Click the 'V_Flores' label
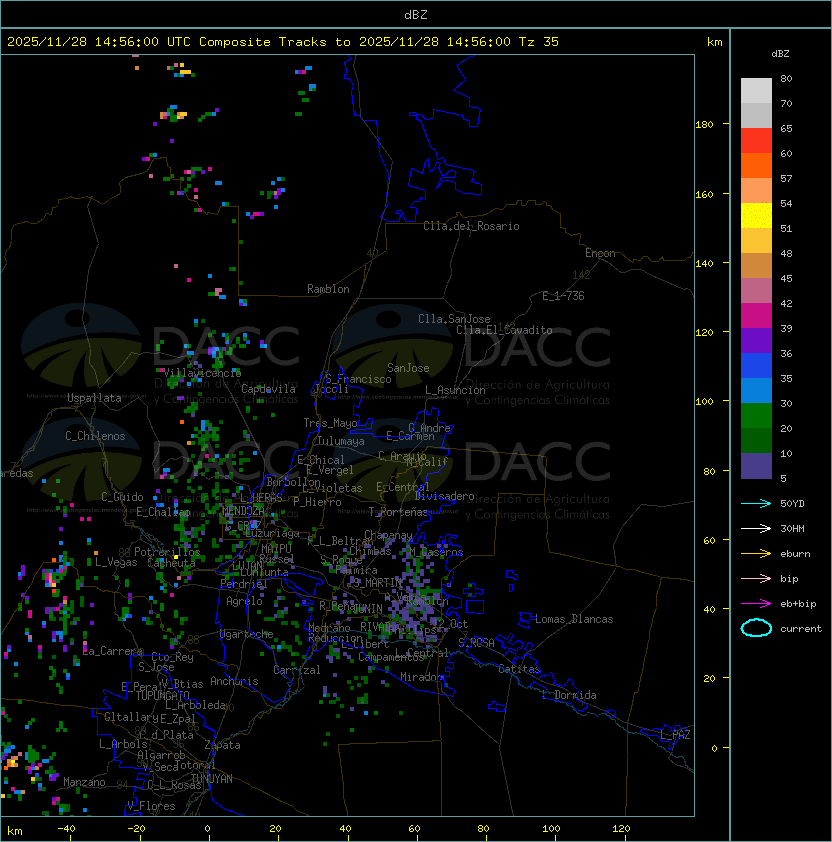Viewport: 832px width, 842px height. pyautogui.click(x=151, y=806)
